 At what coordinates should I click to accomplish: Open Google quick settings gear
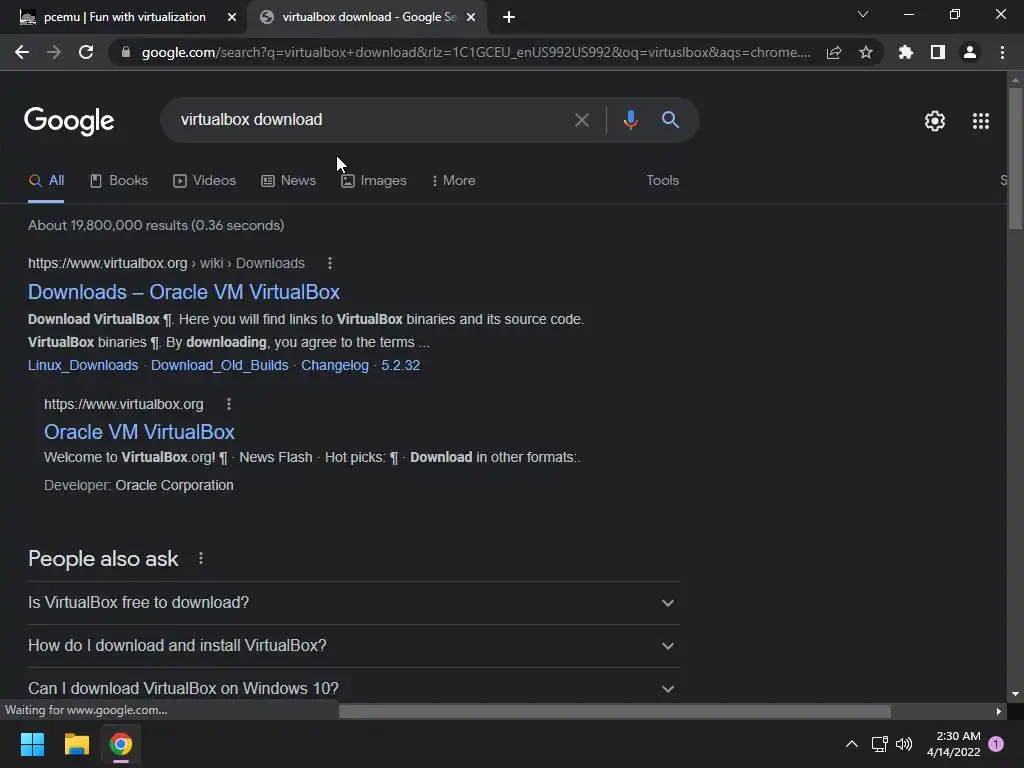click(935, 121)
